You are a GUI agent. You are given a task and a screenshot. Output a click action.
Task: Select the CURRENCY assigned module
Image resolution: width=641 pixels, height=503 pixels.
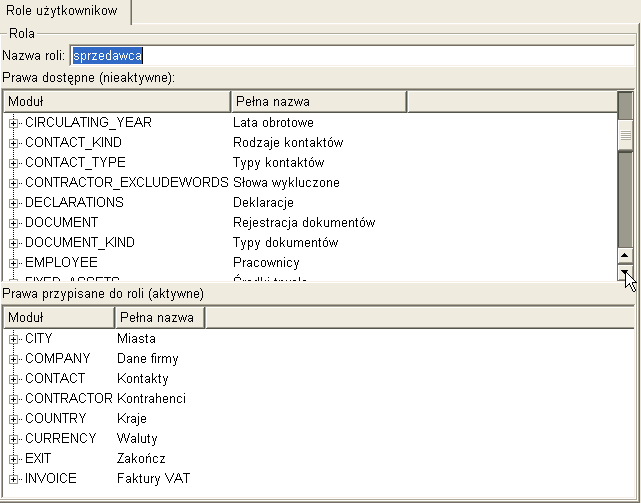(x=61, y=439)
